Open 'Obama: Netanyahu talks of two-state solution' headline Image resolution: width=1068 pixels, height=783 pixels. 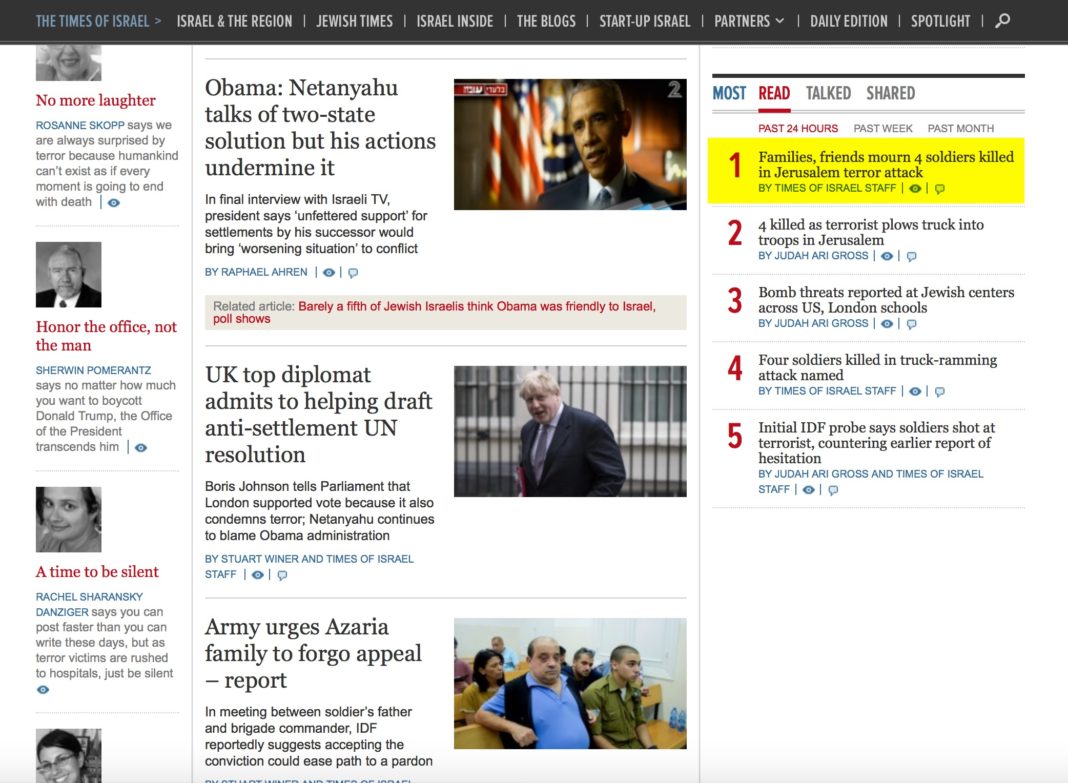(x=320, y=127)
